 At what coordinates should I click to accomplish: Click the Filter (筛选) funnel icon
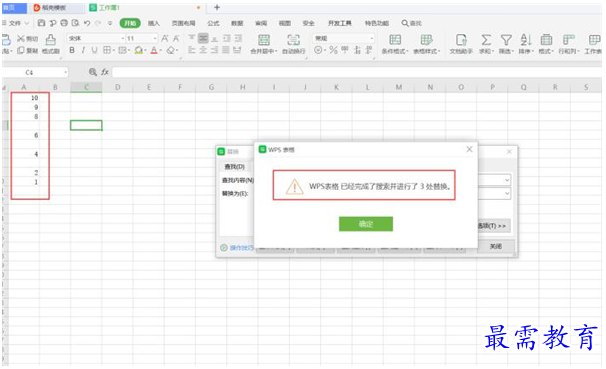[506, 40]
